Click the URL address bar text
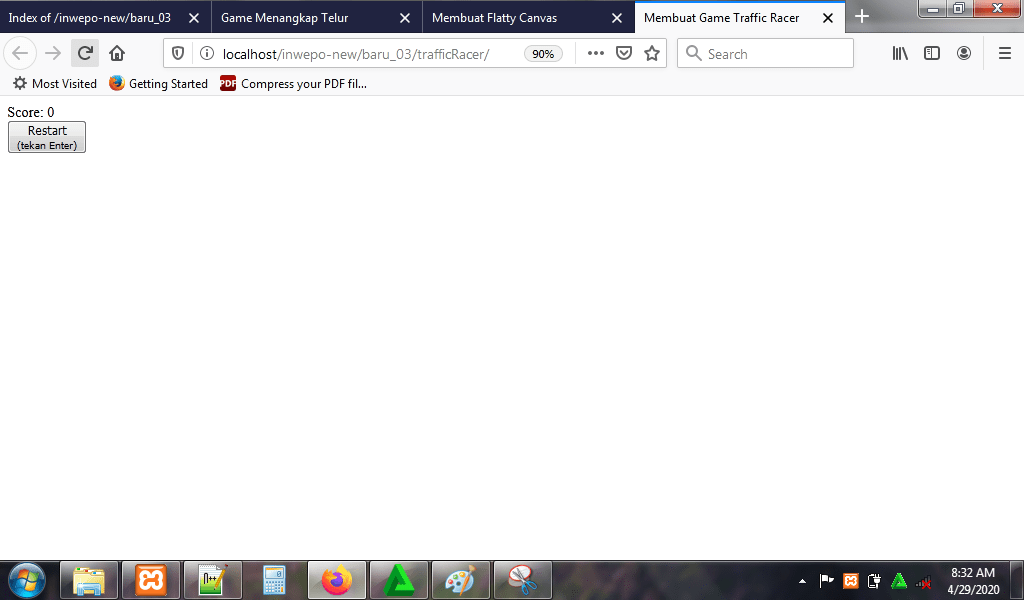Screen dimensions: 1024x600 pos(356,54)
